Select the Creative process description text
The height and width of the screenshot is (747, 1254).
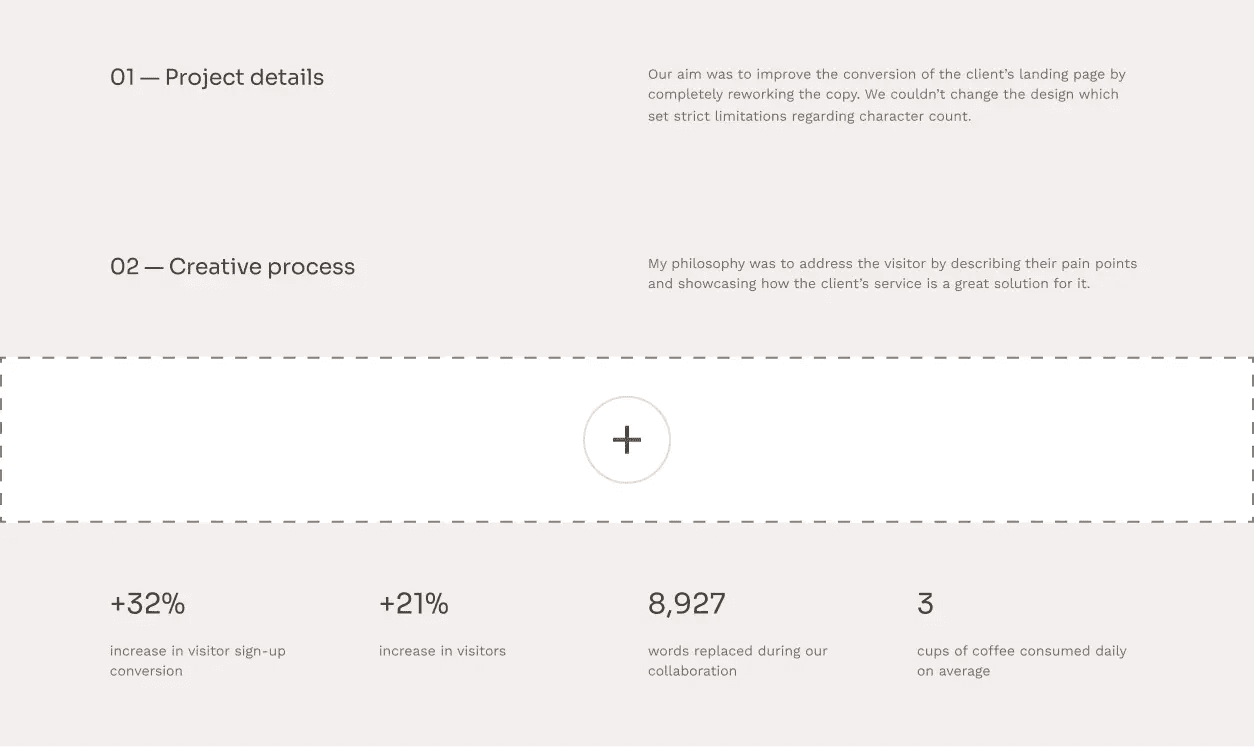893,273
